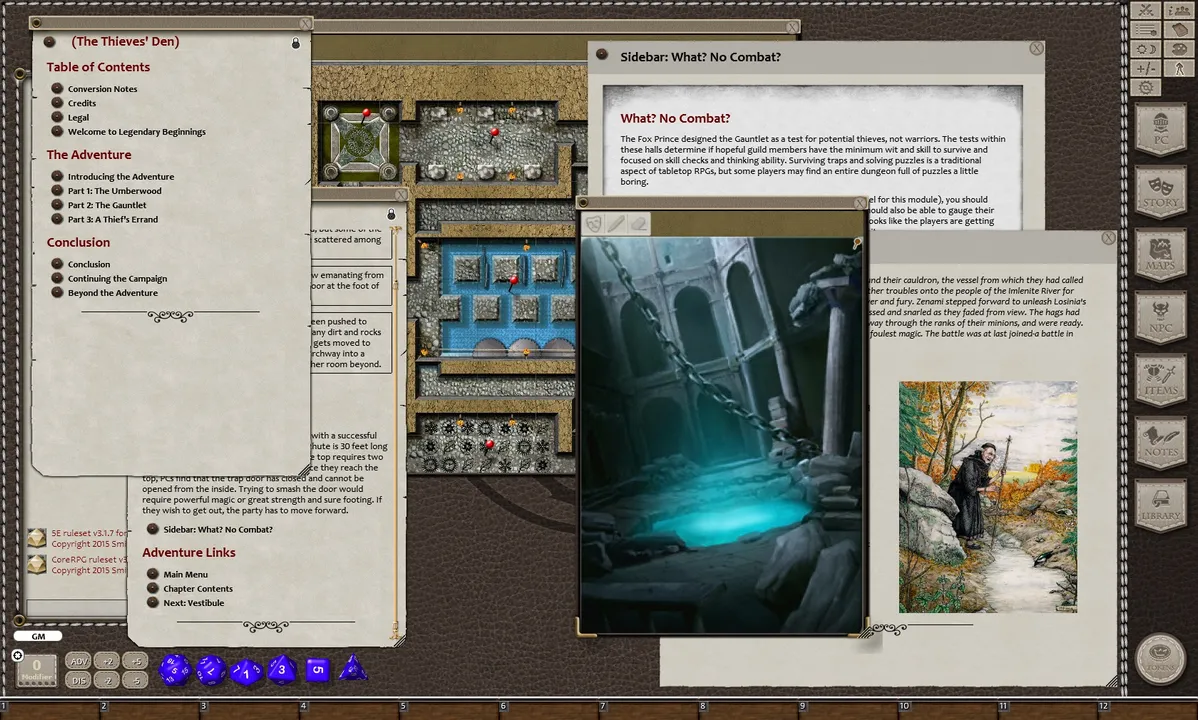Viewport: 1198px width, 720px height.
Task: Click the link icon of Thieves' Den window
Action: (50, 41)
